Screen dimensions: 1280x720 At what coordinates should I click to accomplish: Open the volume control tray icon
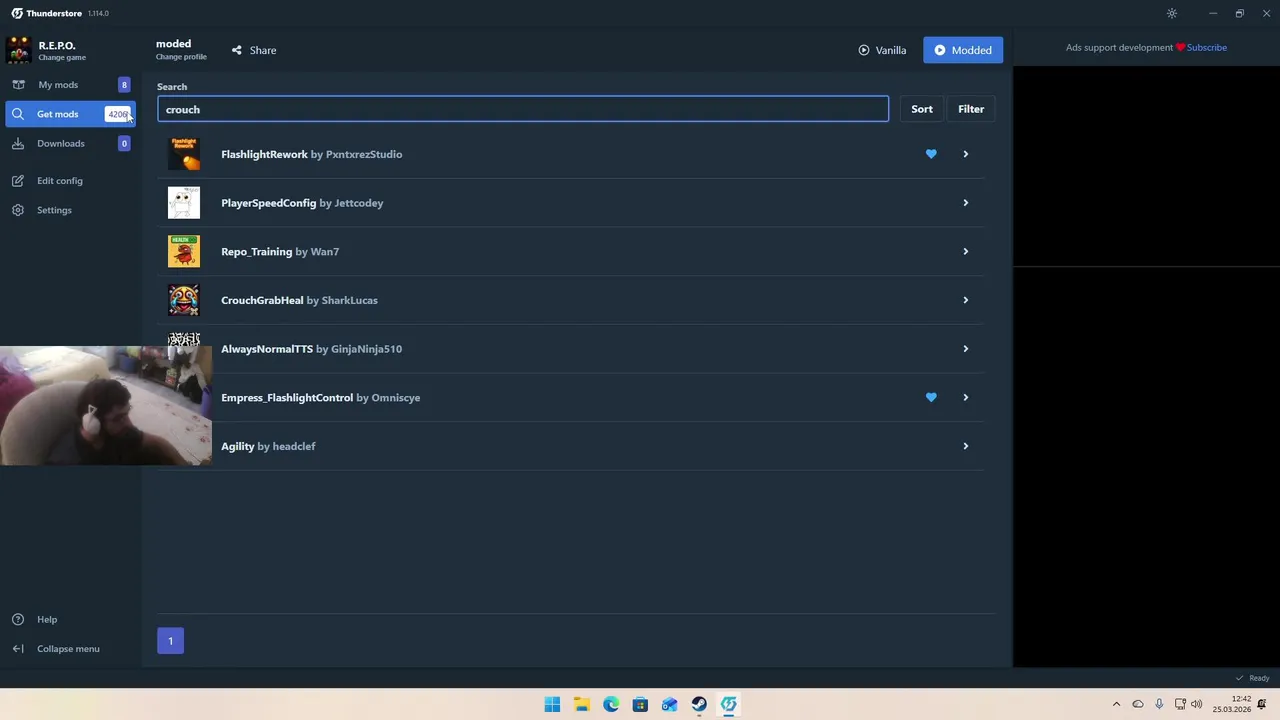click(x=1196, y=704)
